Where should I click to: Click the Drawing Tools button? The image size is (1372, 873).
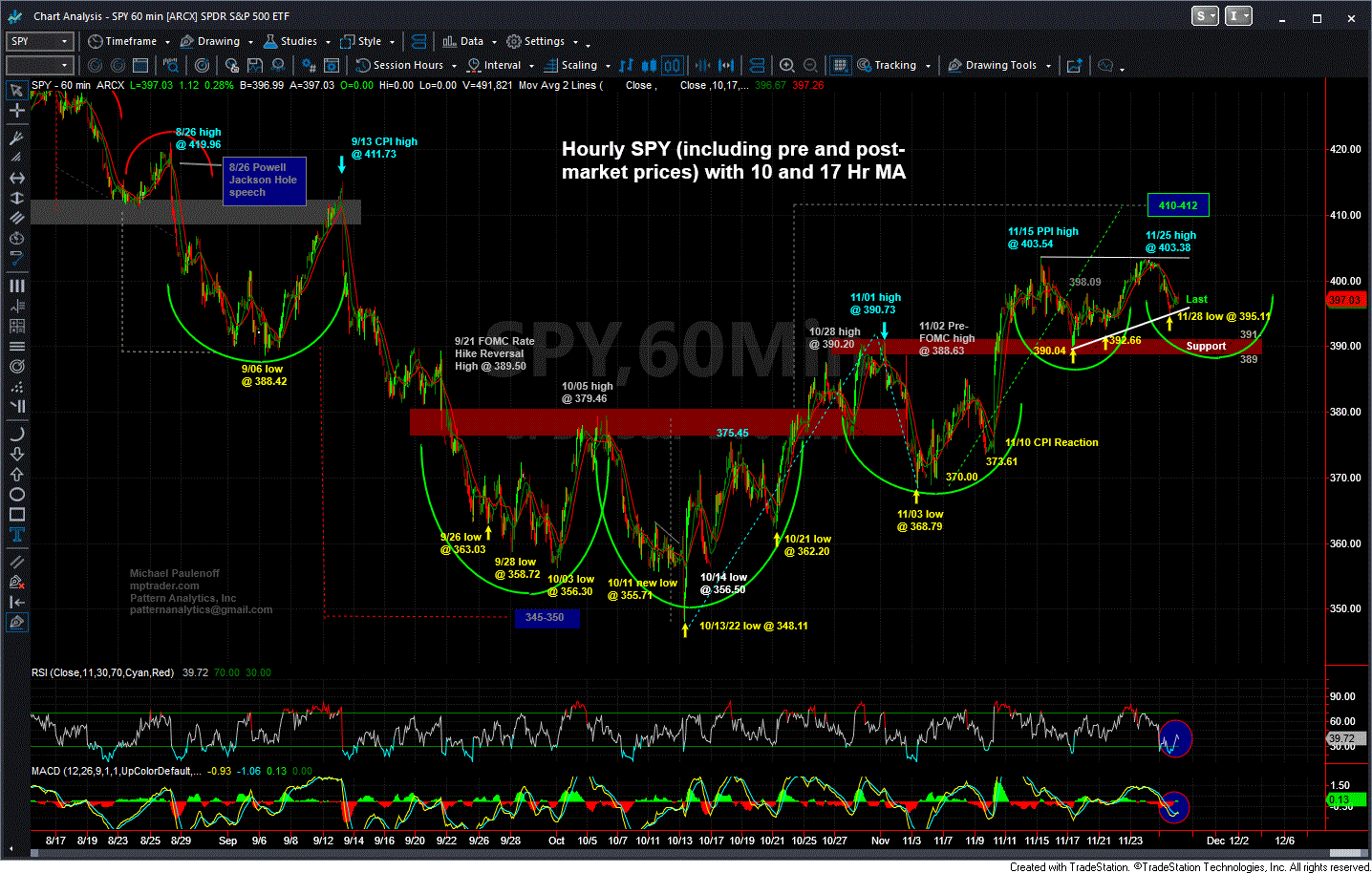(993, 65)
